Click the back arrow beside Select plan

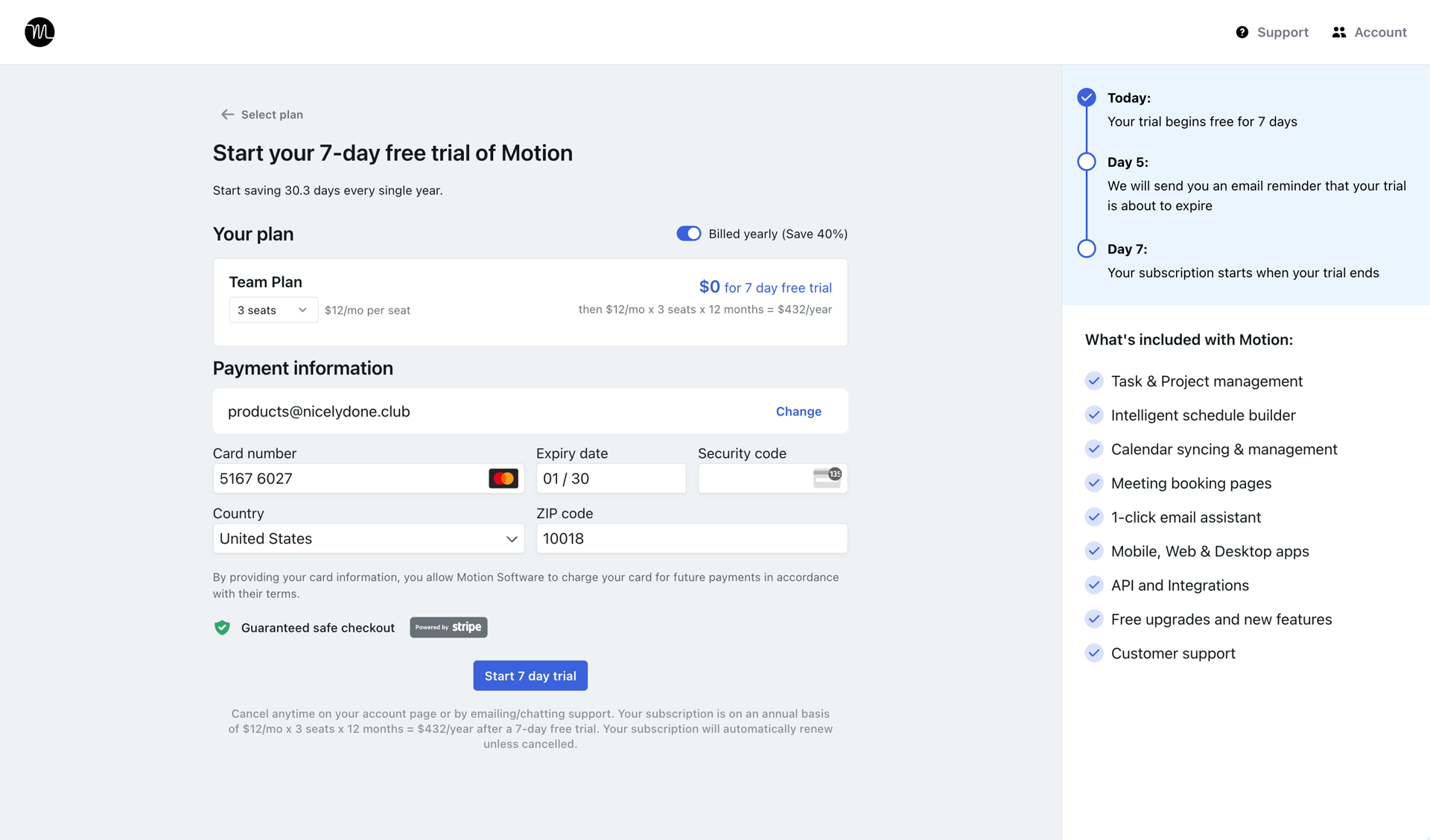226,114
